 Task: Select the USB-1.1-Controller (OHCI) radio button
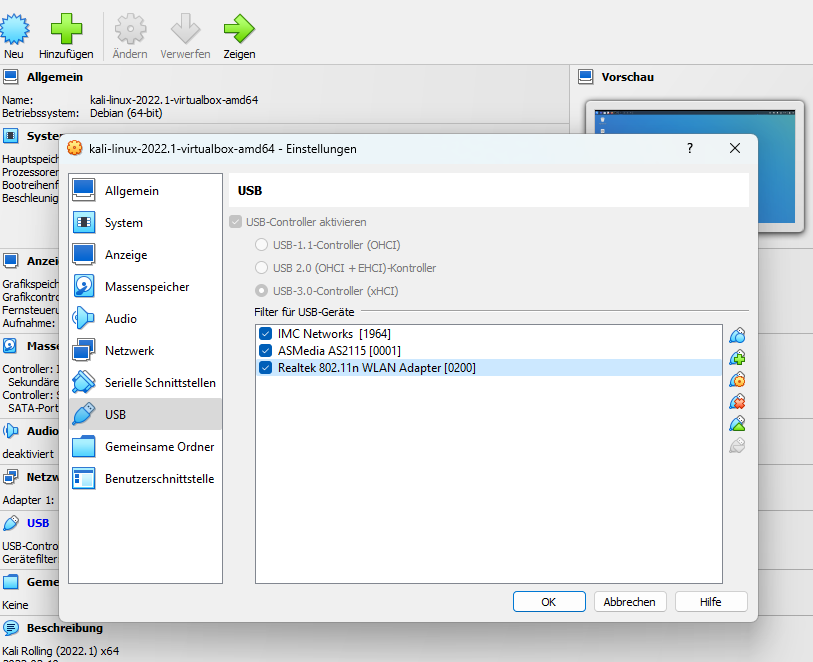(261, 244)
